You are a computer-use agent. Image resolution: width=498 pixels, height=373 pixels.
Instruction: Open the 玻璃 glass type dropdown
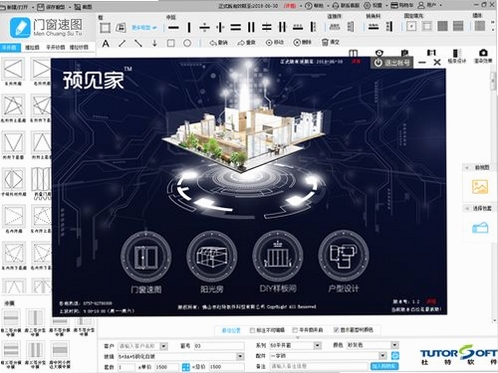(x=240, y=356)
